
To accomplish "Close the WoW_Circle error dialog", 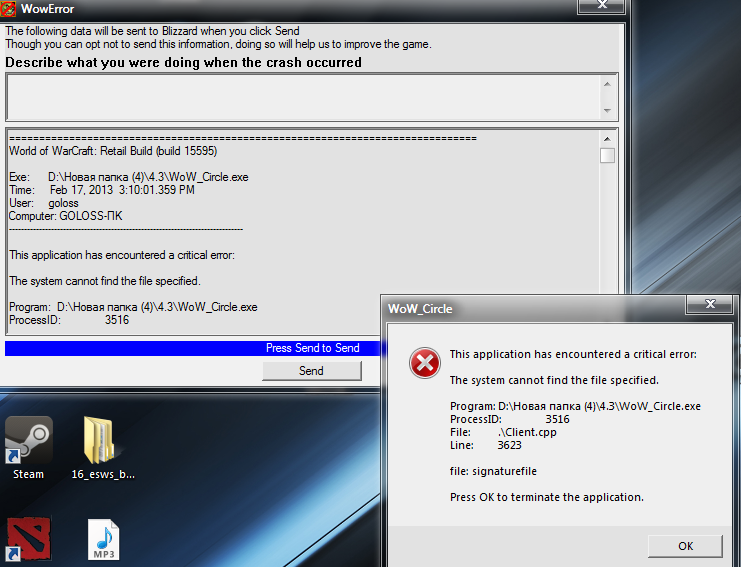I will [x=710, y=304].
